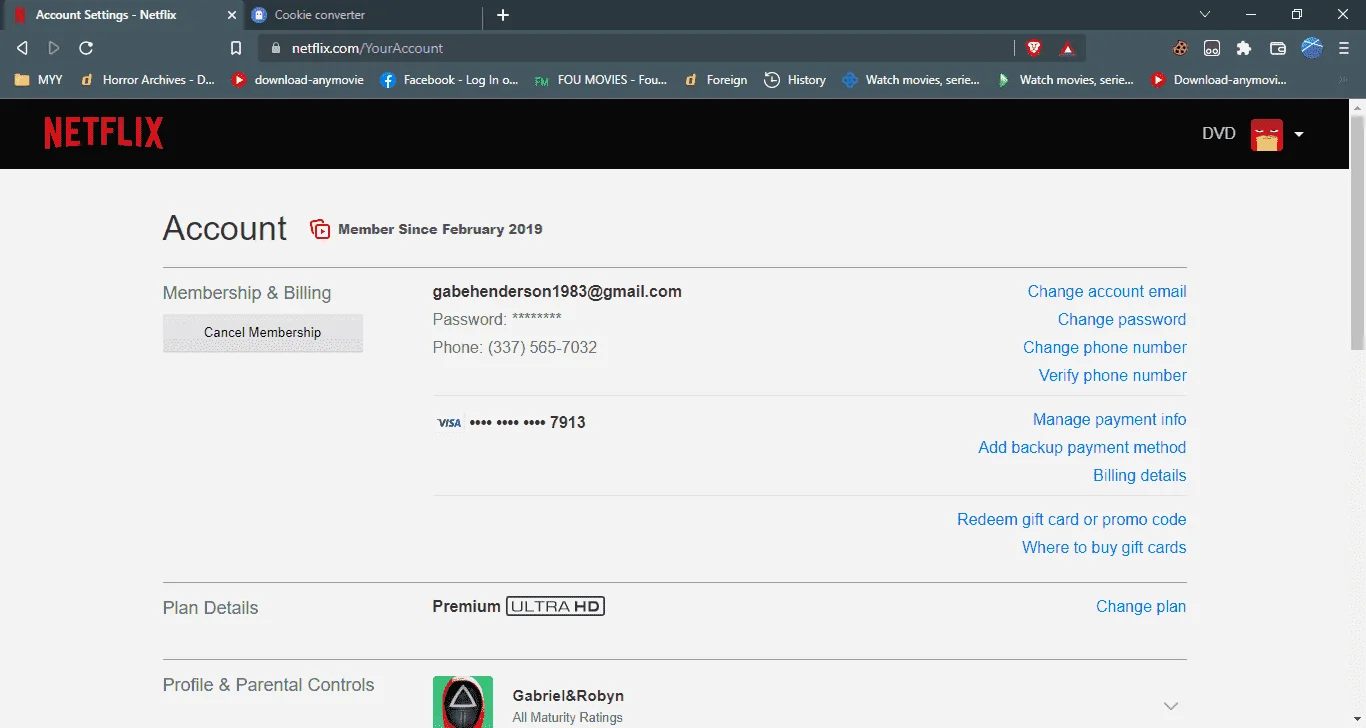Open the DVD link in header
This screenshot has height=728, width=1366.
click(x=1218, y=134)
